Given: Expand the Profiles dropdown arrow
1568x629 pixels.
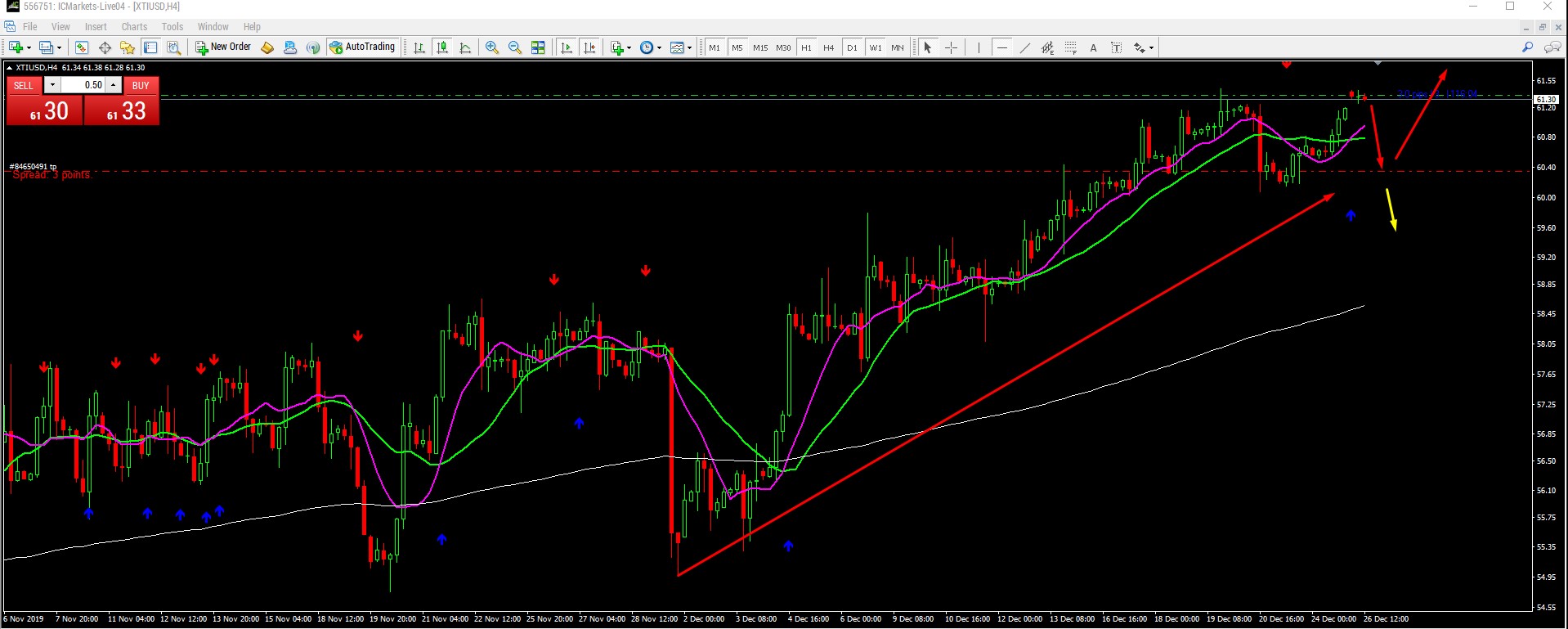Looking at the screenshot, I should pyautogui.click(x=59, y=47).
